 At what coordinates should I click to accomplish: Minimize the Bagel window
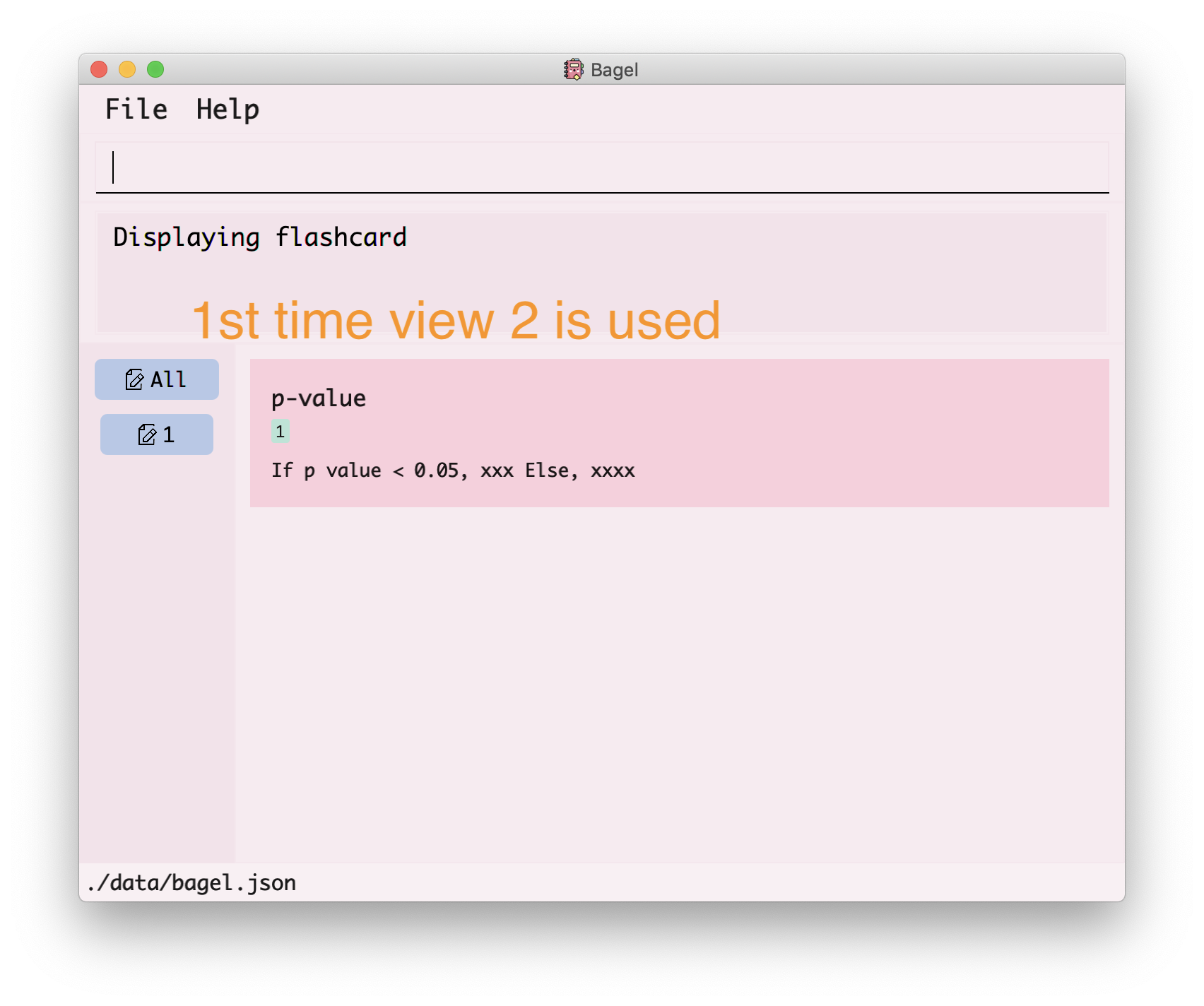[x=127, y=69]
